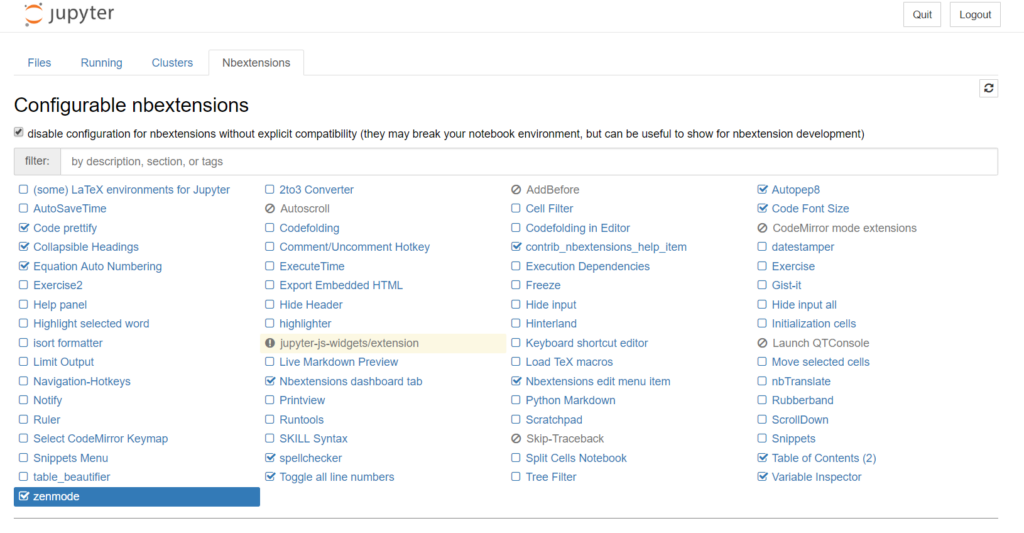Switch to the Files tab

(x=39, y=63)
